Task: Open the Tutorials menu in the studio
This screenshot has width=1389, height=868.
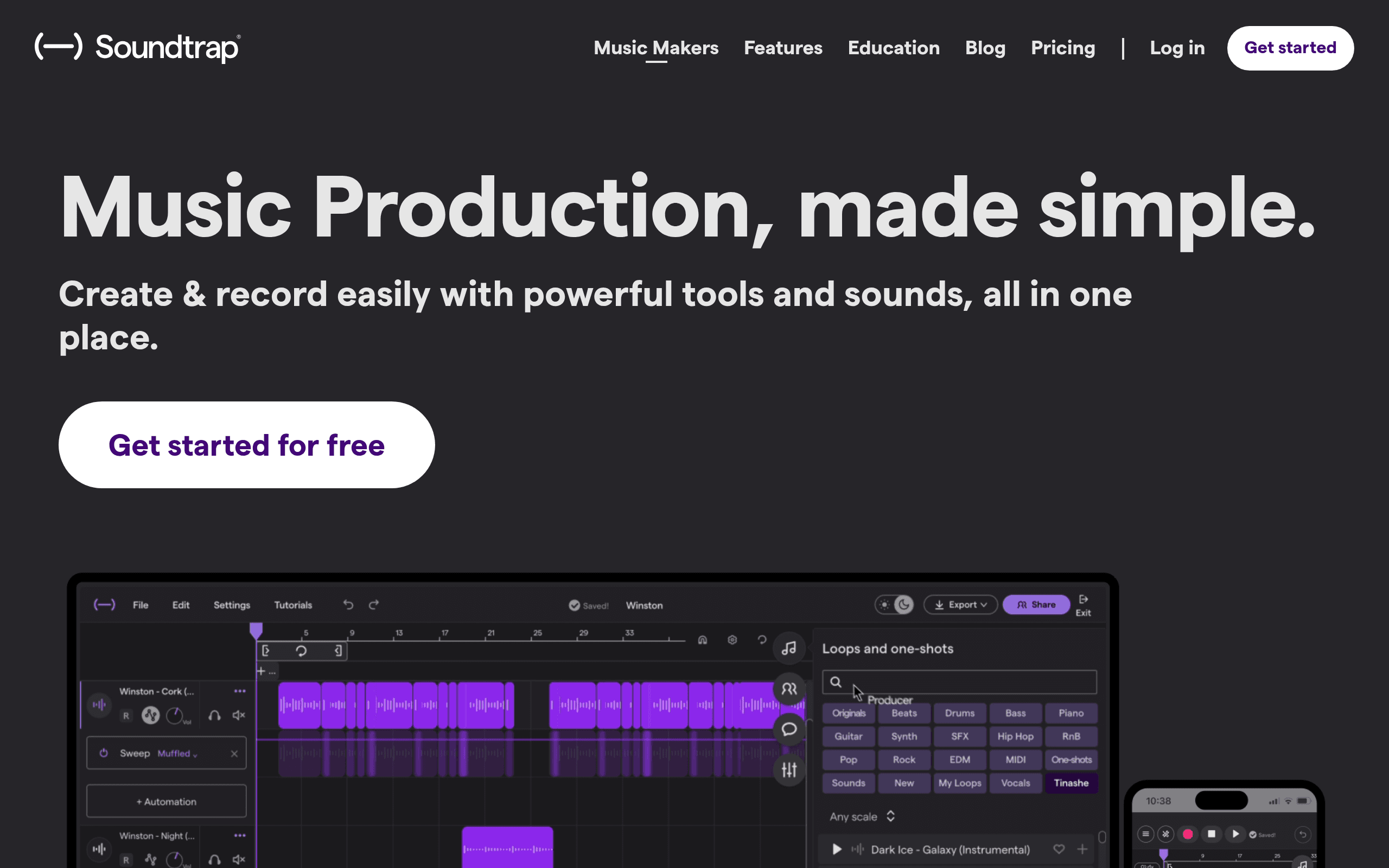Action: (x=294, y=605)
